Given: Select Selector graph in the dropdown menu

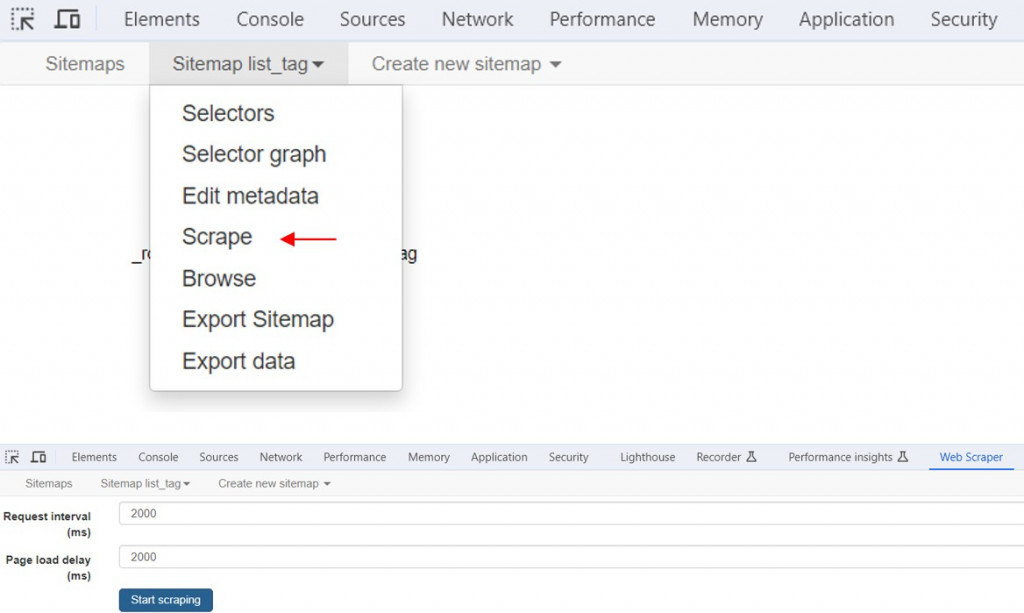Looking at the screenshot, I should 254,154.
